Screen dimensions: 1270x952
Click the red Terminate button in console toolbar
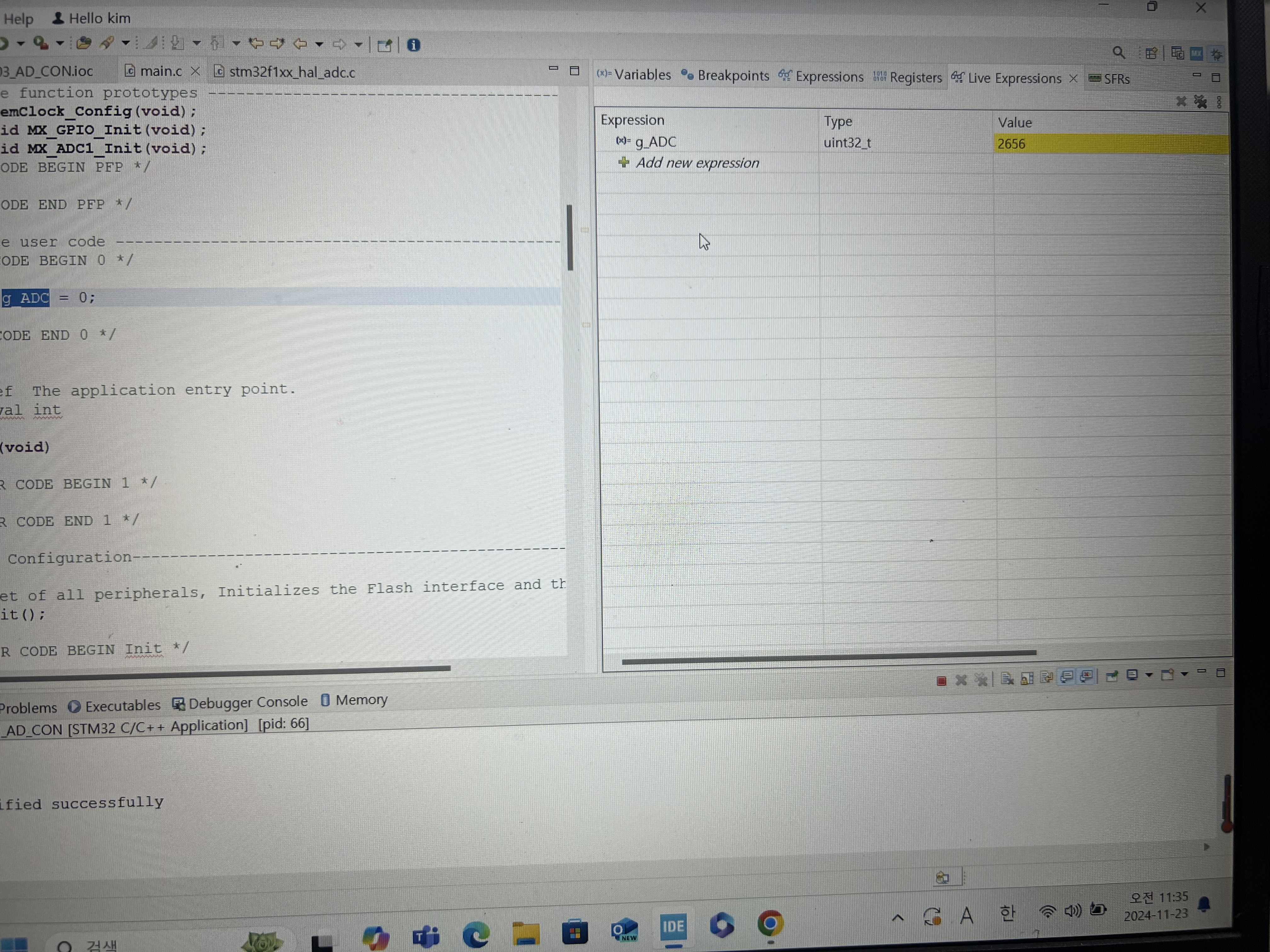click(x=941, y=681)
